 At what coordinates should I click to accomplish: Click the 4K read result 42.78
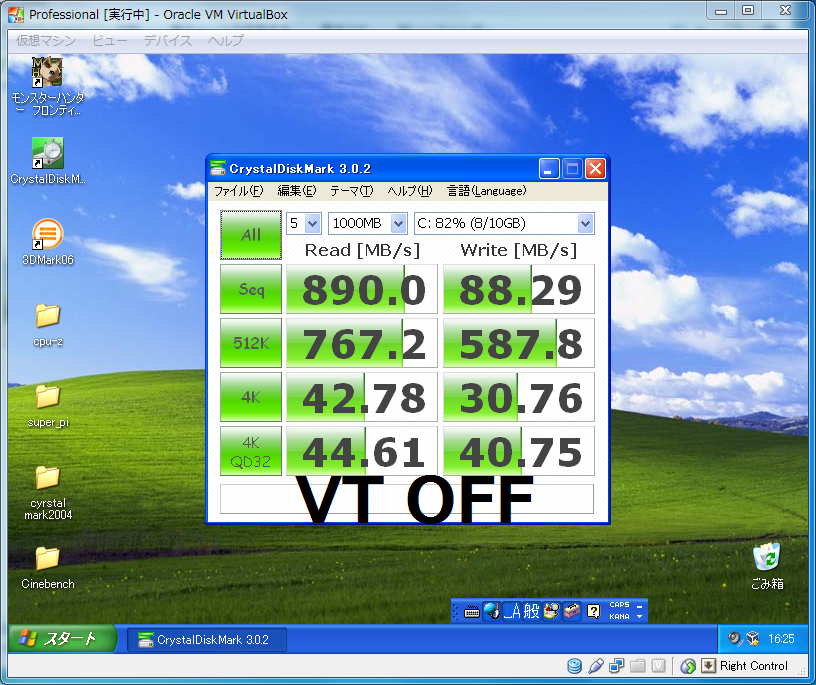coord(362,397)
